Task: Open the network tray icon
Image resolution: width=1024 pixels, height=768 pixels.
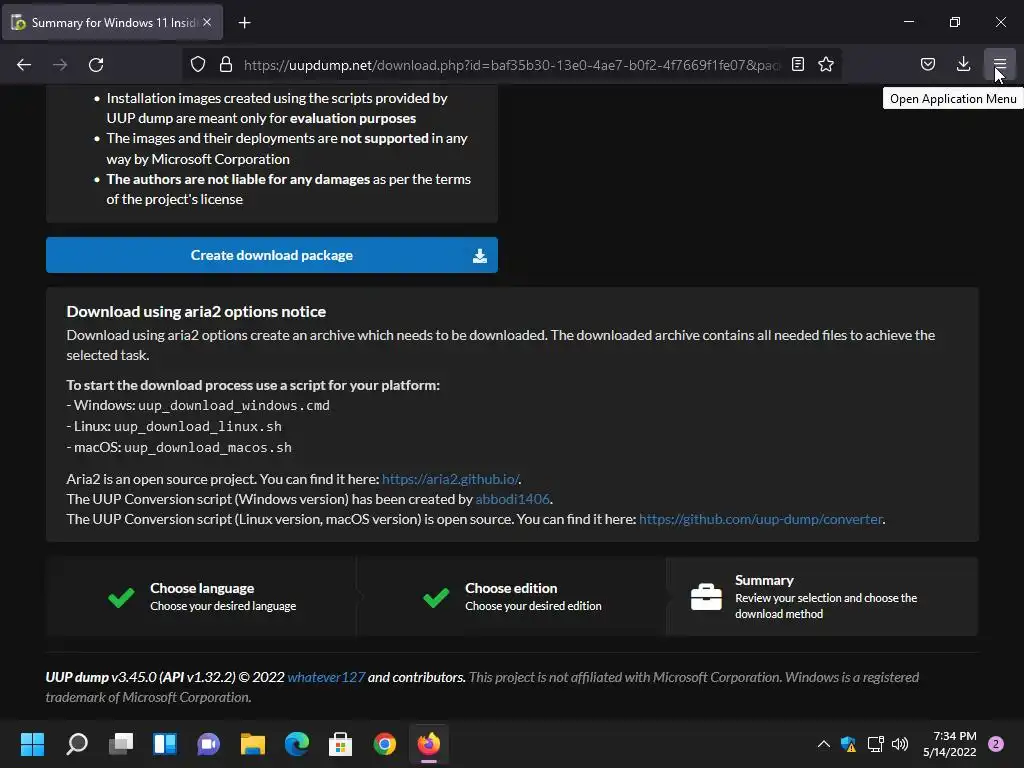Action: coord(875,744)
